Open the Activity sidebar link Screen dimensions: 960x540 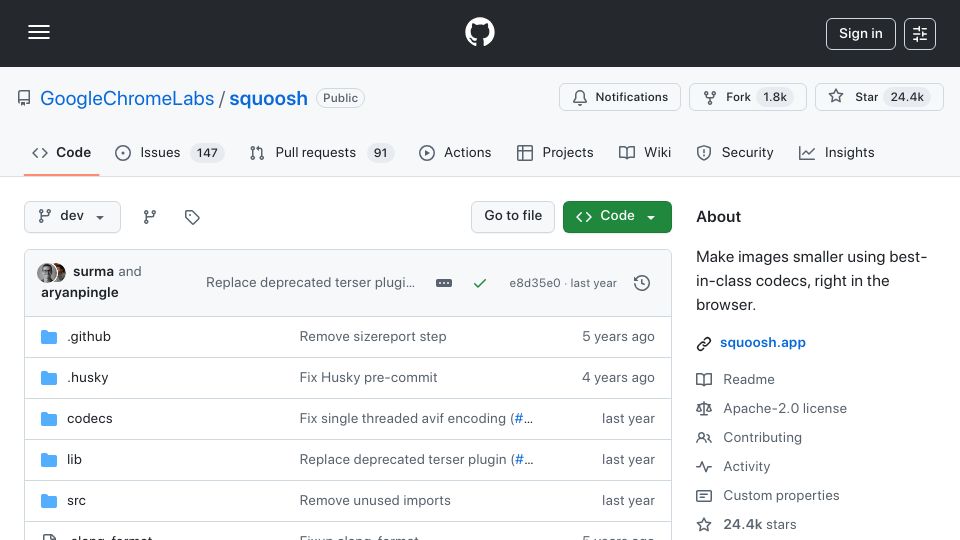(x=746, y=467)
